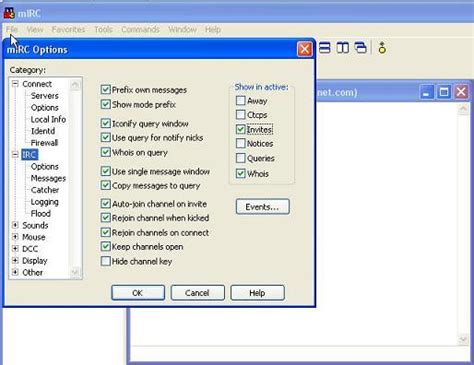474x365 pixels.
Task: Select Catcher tree item
Action: pyautogui.click(x=45, y=190)
